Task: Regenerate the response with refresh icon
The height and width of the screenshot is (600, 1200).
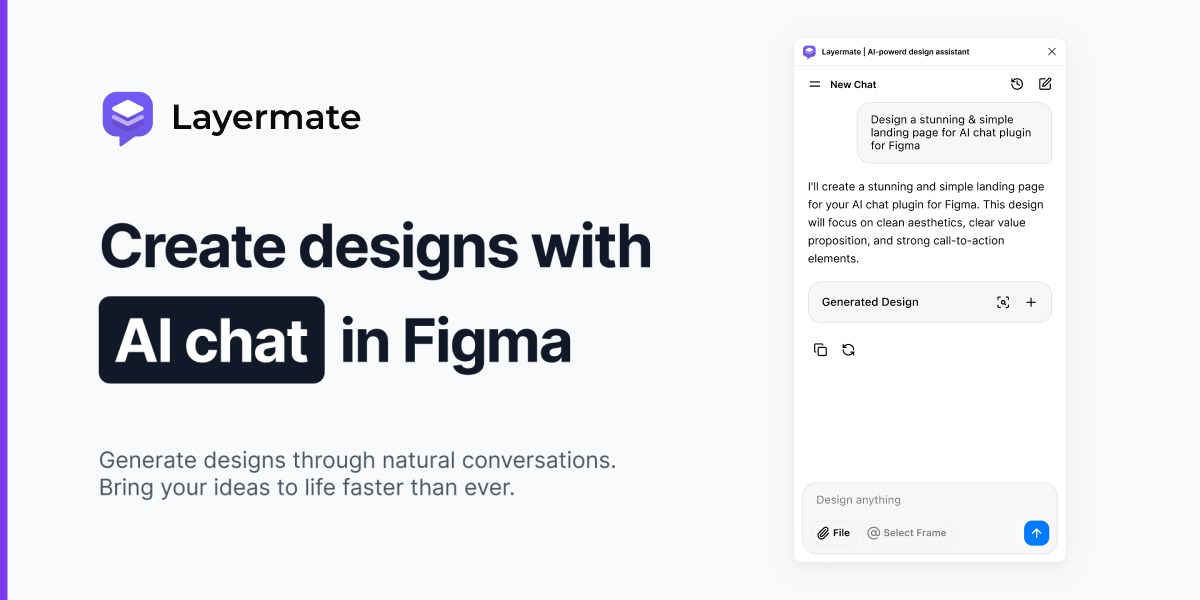Action: tap(848, 350)
